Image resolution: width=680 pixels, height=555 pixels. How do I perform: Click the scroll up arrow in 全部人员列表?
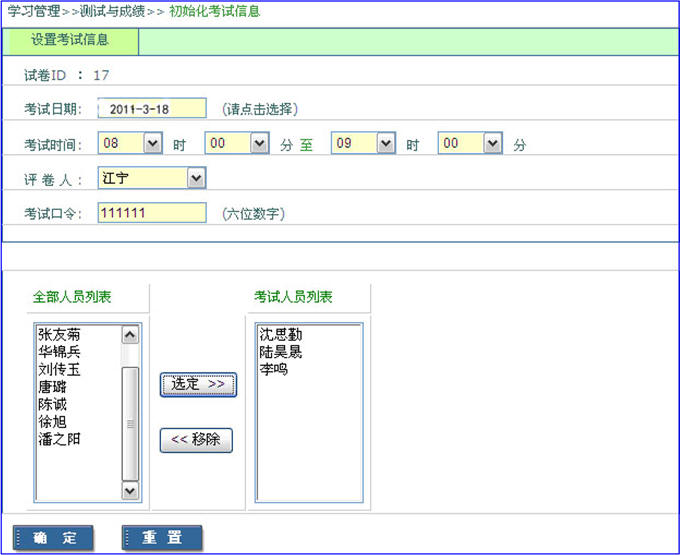[x=130, y=335]
